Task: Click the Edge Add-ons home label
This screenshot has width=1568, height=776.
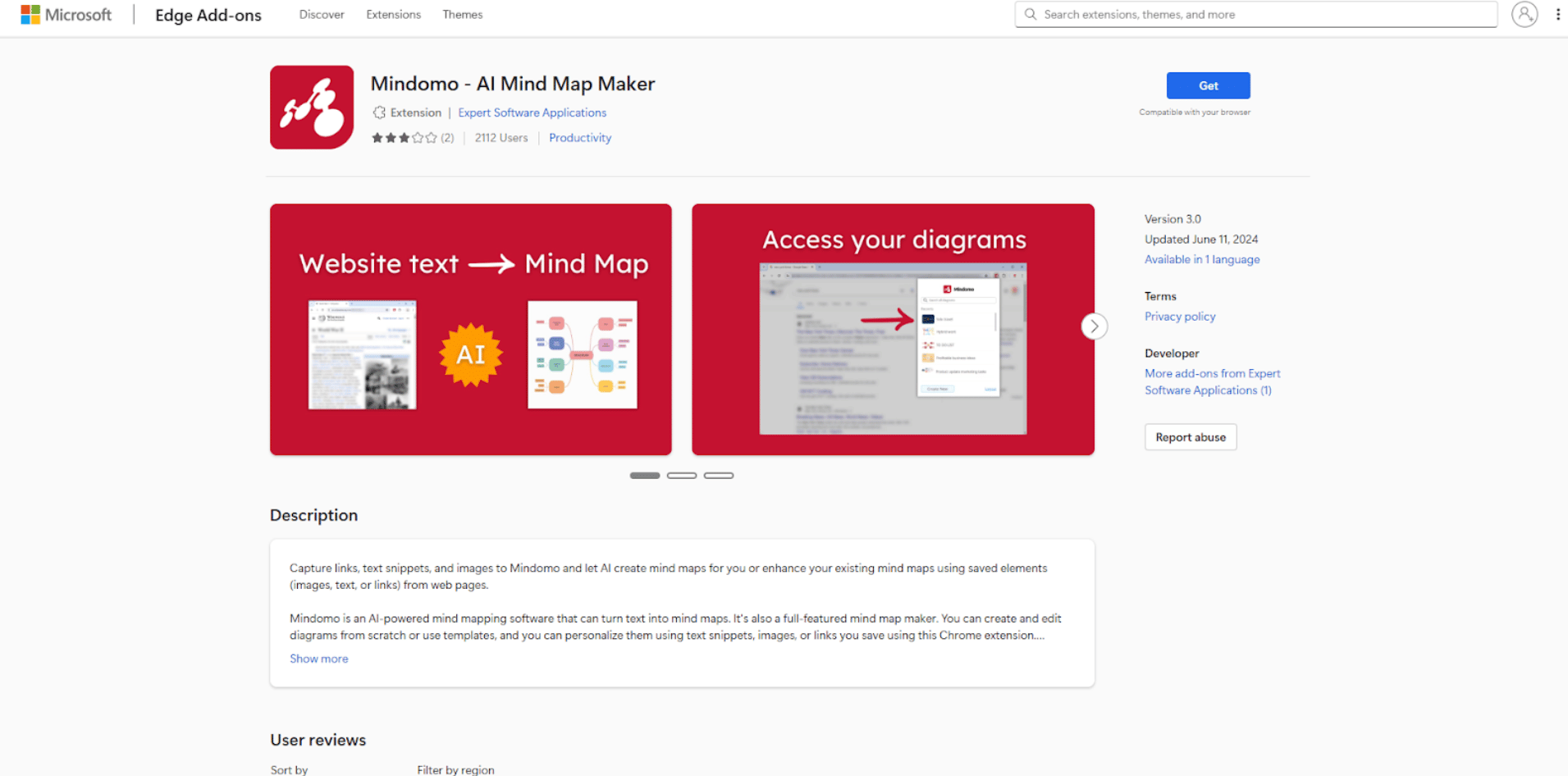Action: pos(208,15)
